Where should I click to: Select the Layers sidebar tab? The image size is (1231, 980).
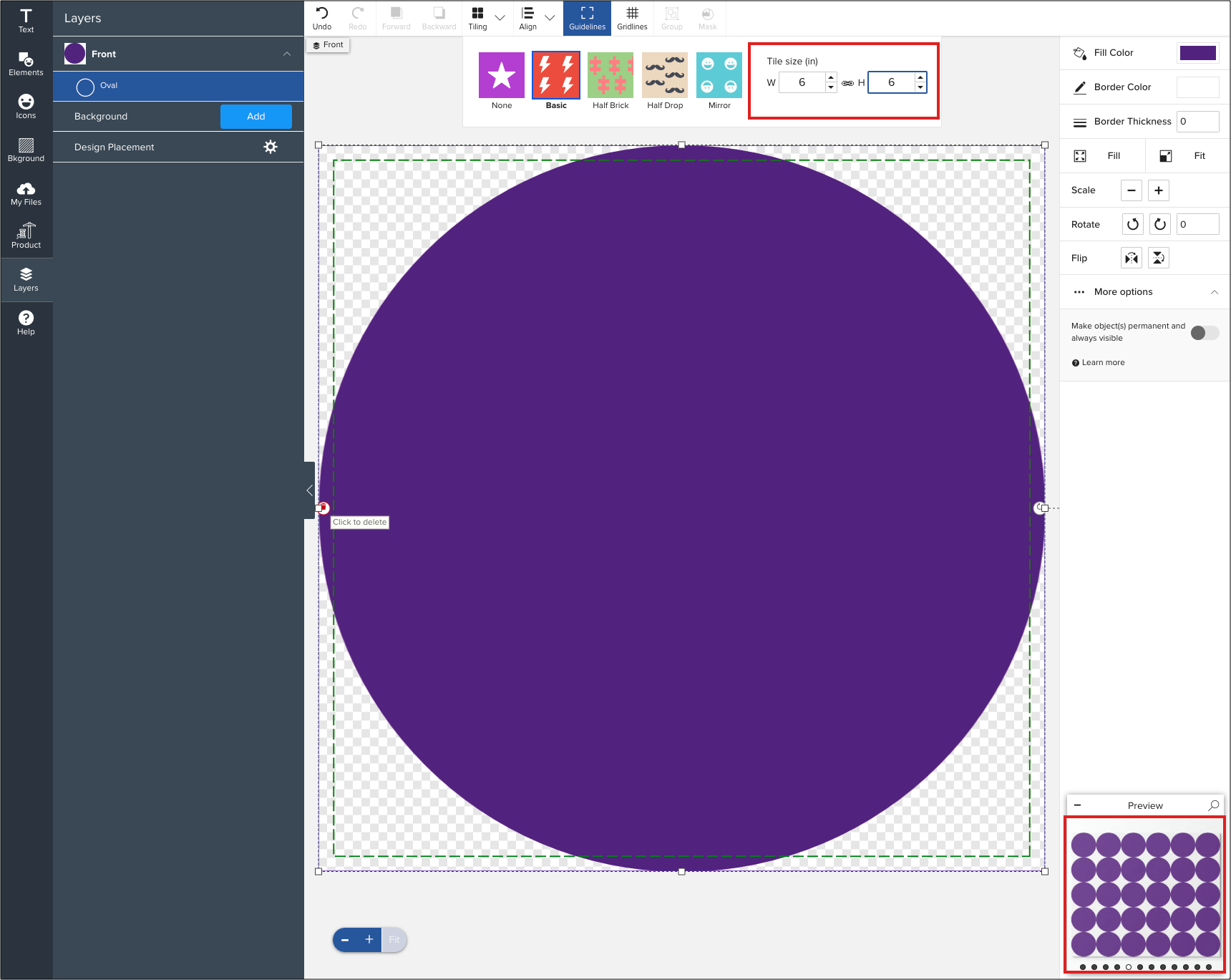(26, 279)
